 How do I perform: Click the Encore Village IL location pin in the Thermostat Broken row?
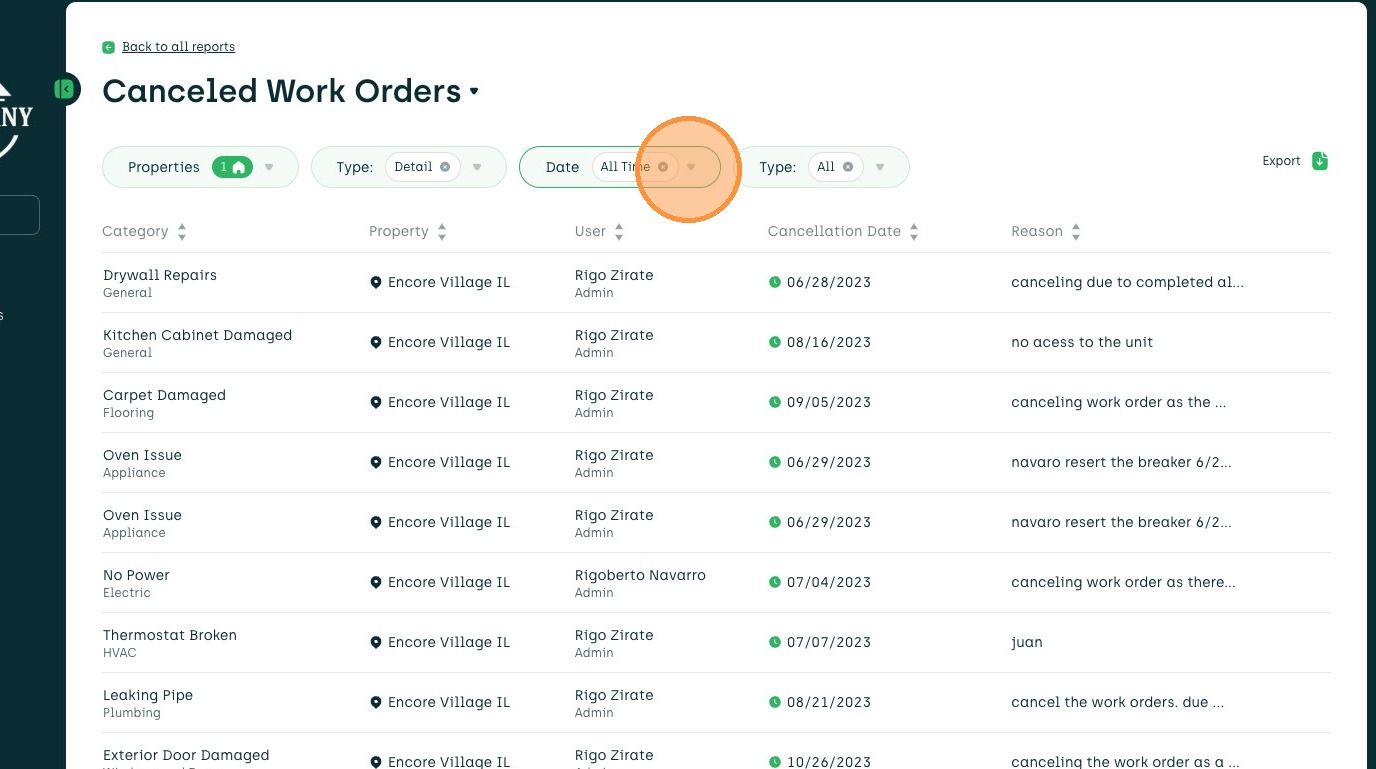376,642
